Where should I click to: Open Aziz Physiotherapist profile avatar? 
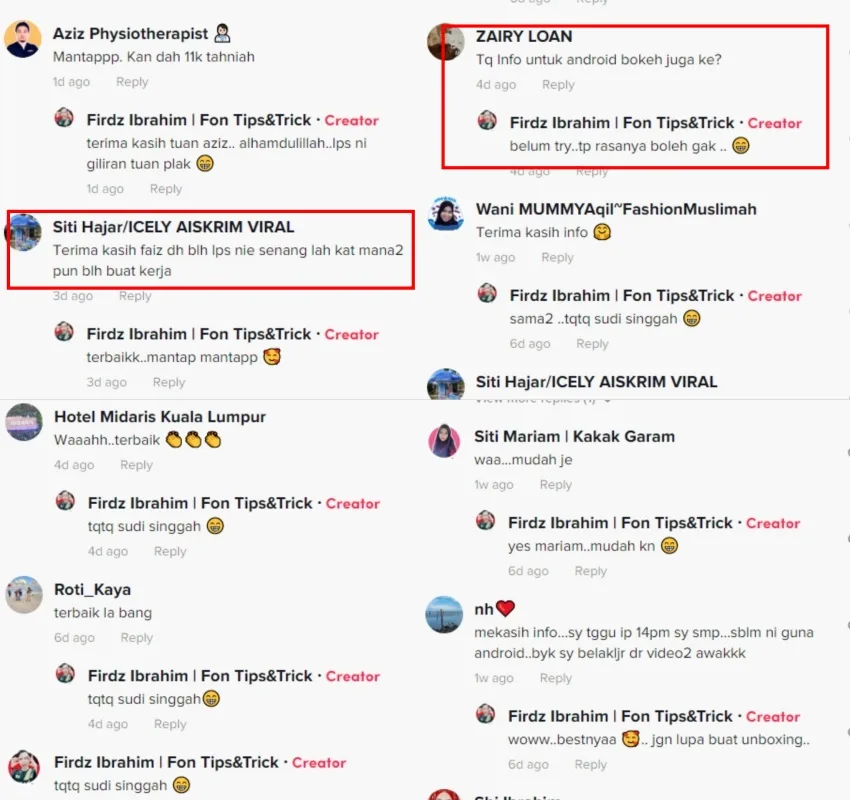(x=23, y=39)
